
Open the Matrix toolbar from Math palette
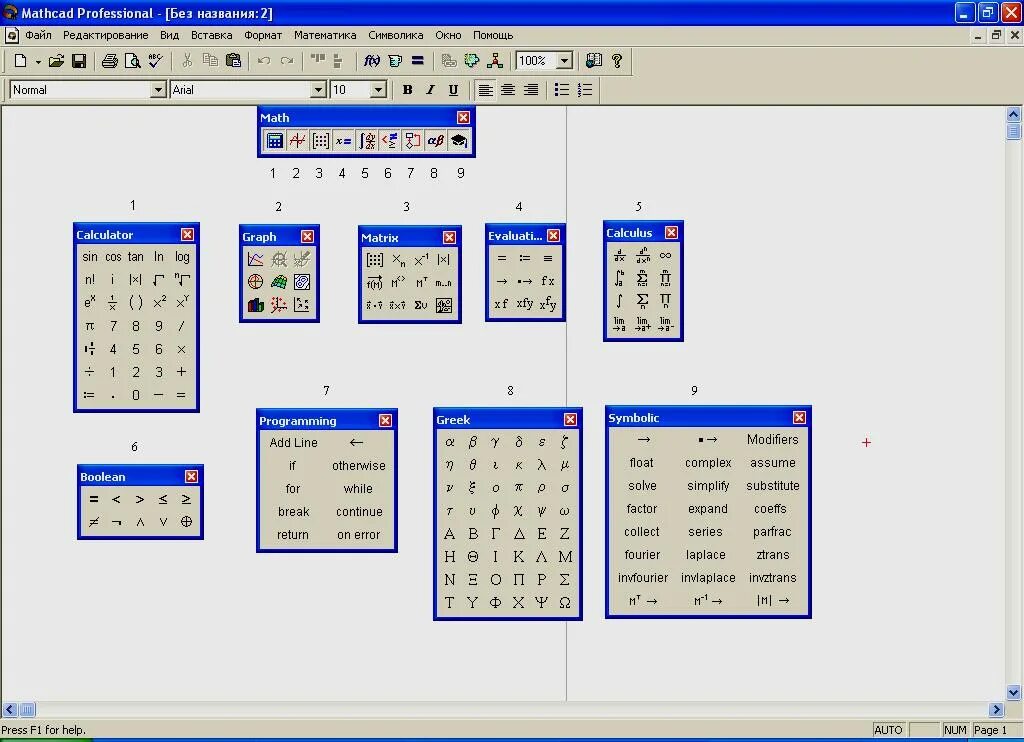click(x=321, y=140)
